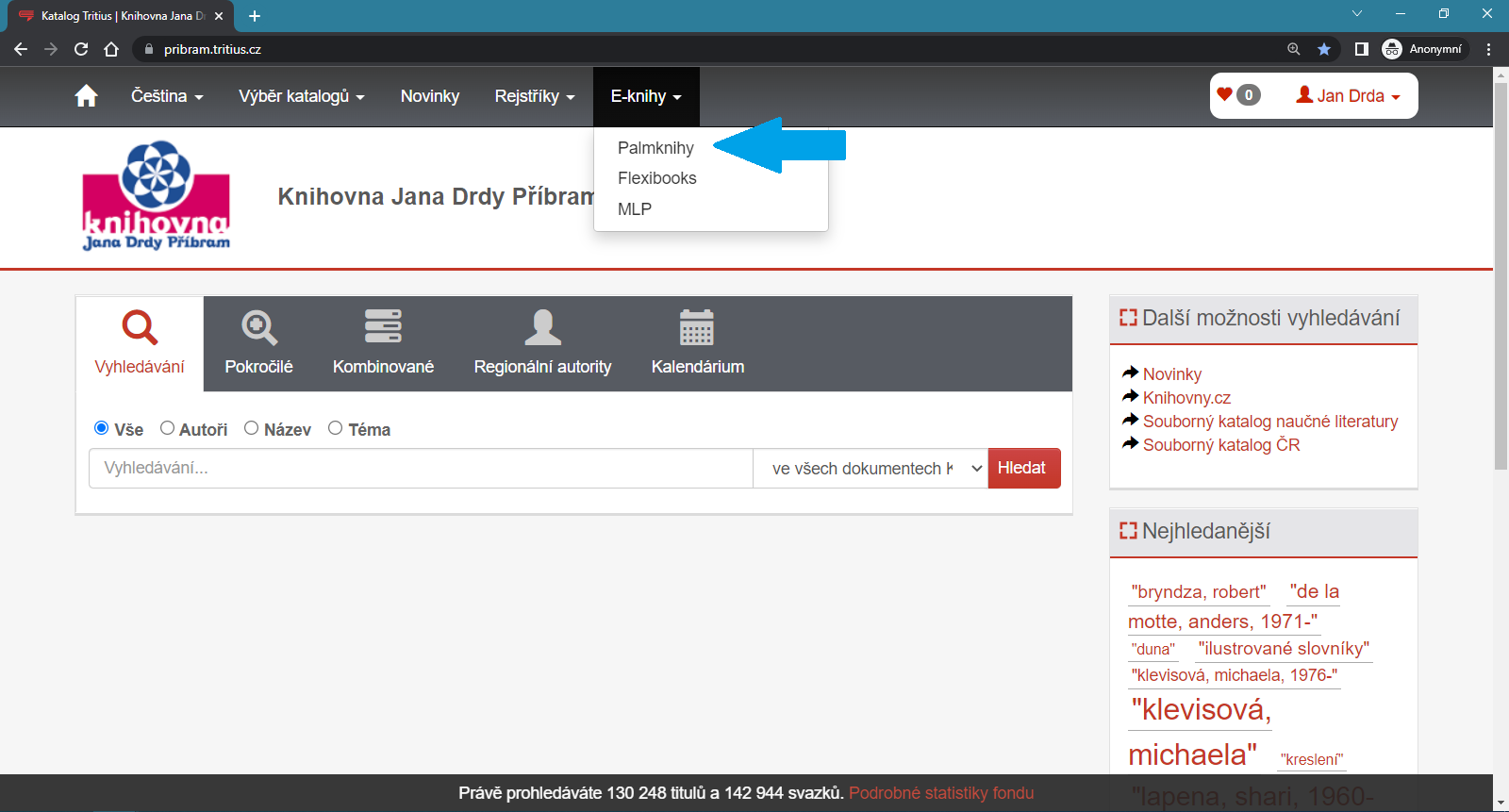
Task: Click the scrollbar down arrow
Action: (x=1501, y=804)
